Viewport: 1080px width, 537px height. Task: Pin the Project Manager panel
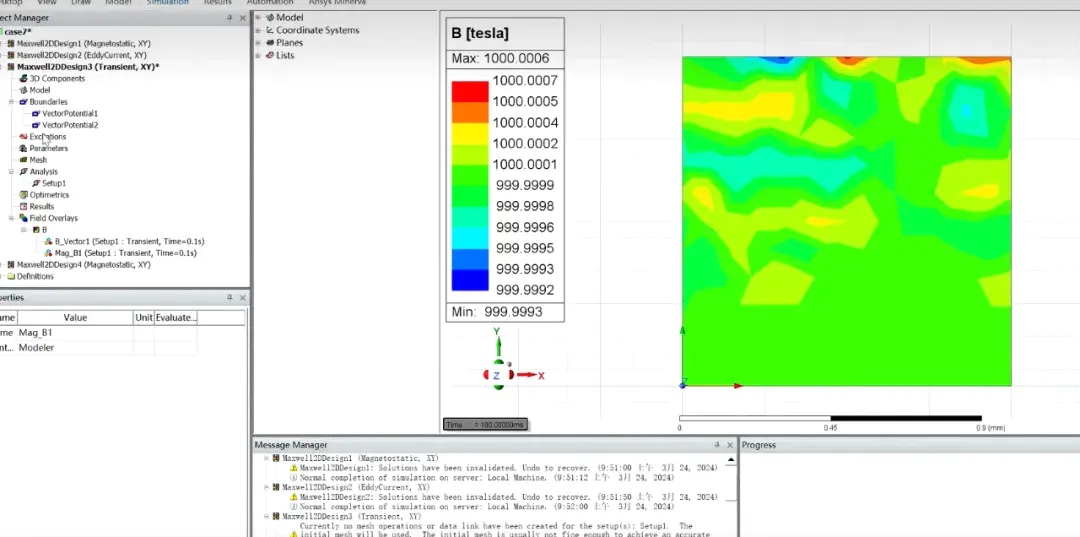point(229,18)
